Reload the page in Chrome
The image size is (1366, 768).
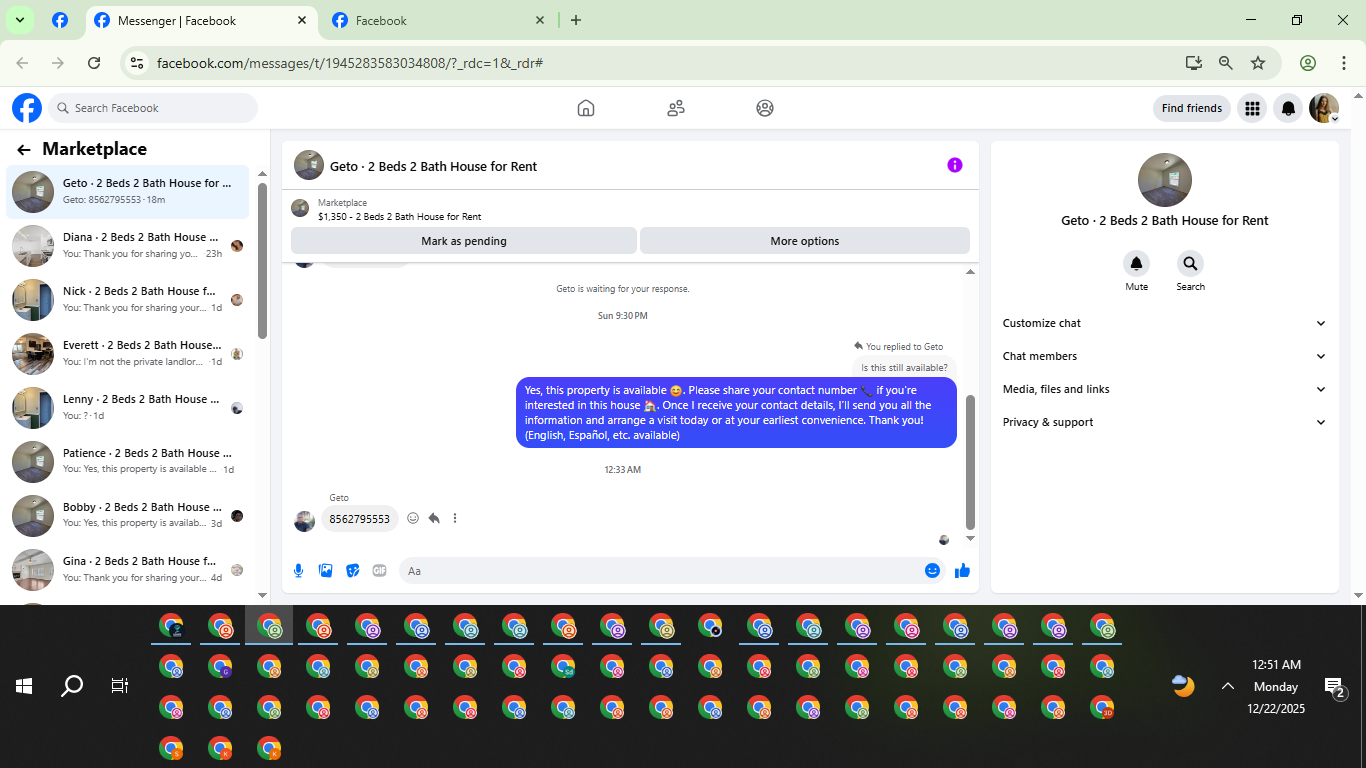(x=94, y=63)
